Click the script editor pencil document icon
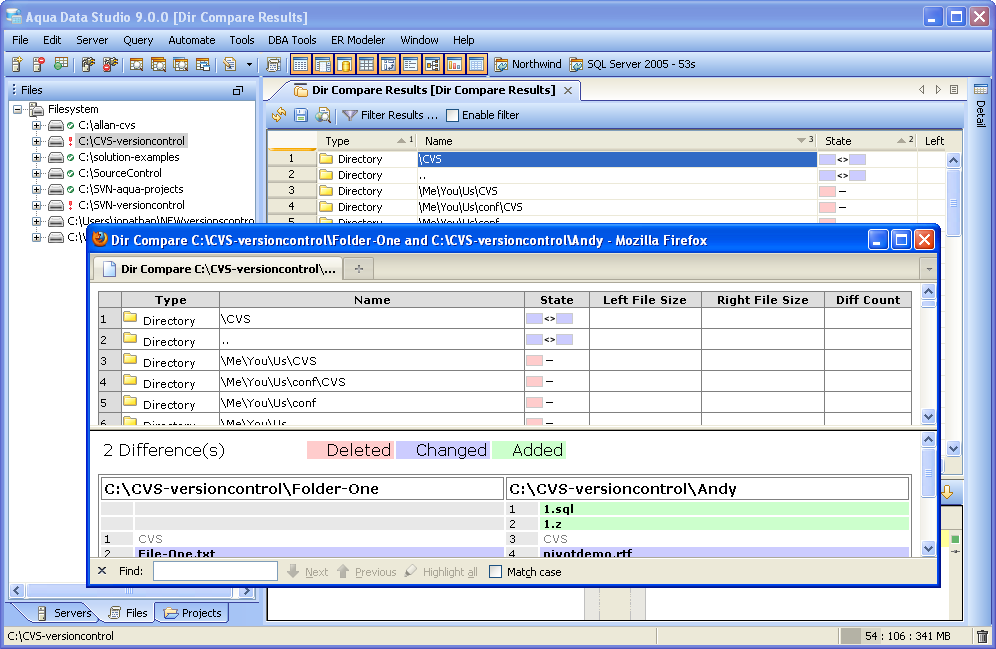The image size is (996, 649). pyautogui.click(x=230, y=64)
